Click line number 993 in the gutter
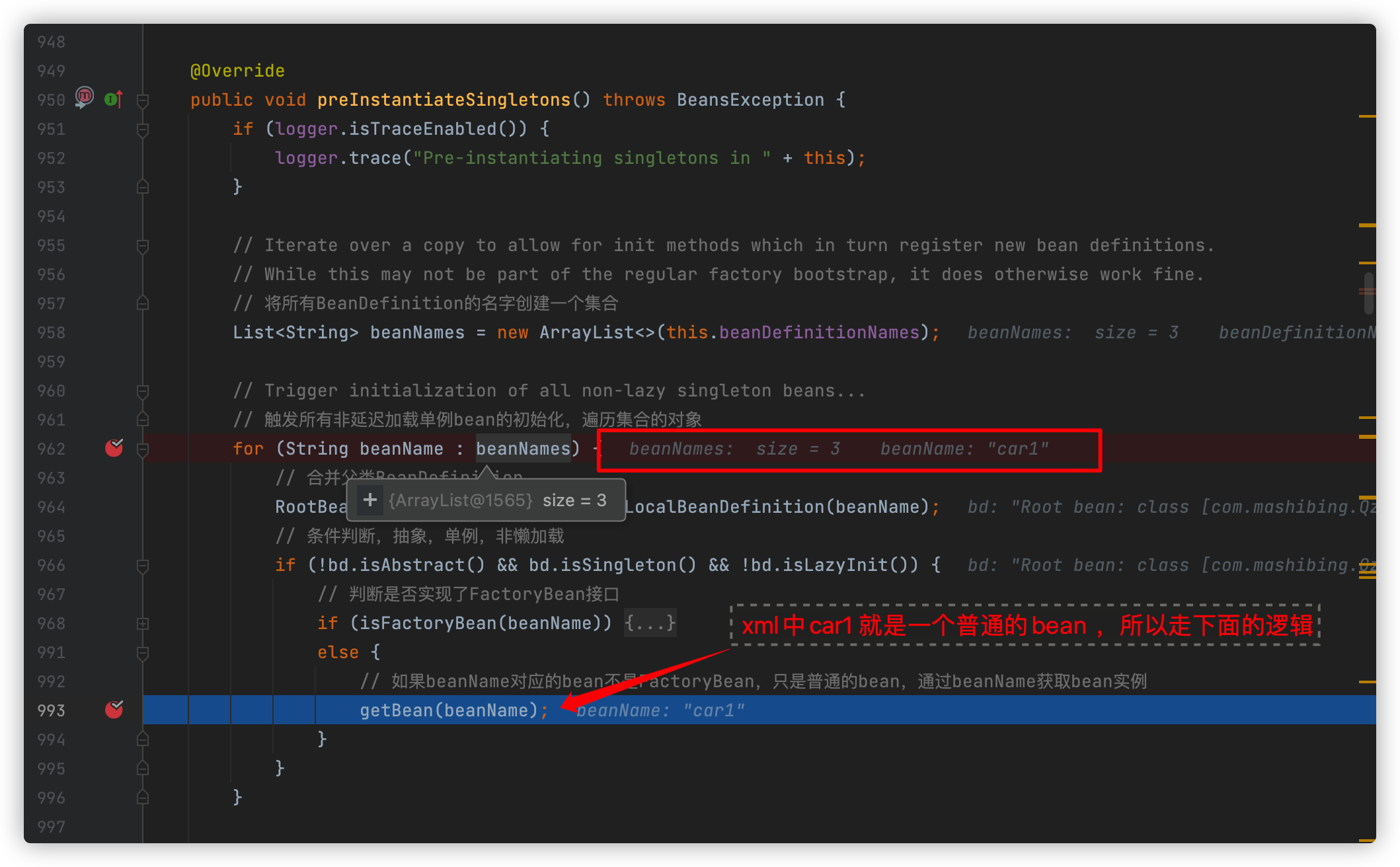This screenshot has height=867, width=1400. pos(52,710)
